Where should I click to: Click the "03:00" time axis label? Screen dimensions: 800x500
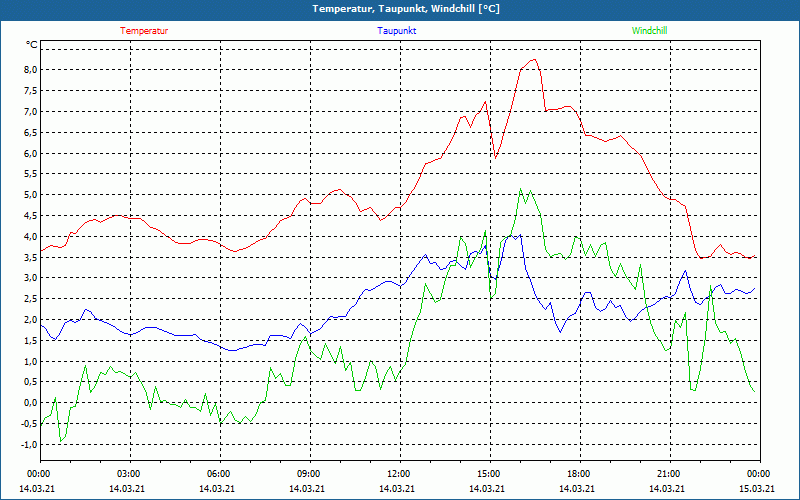click(129, 474)
